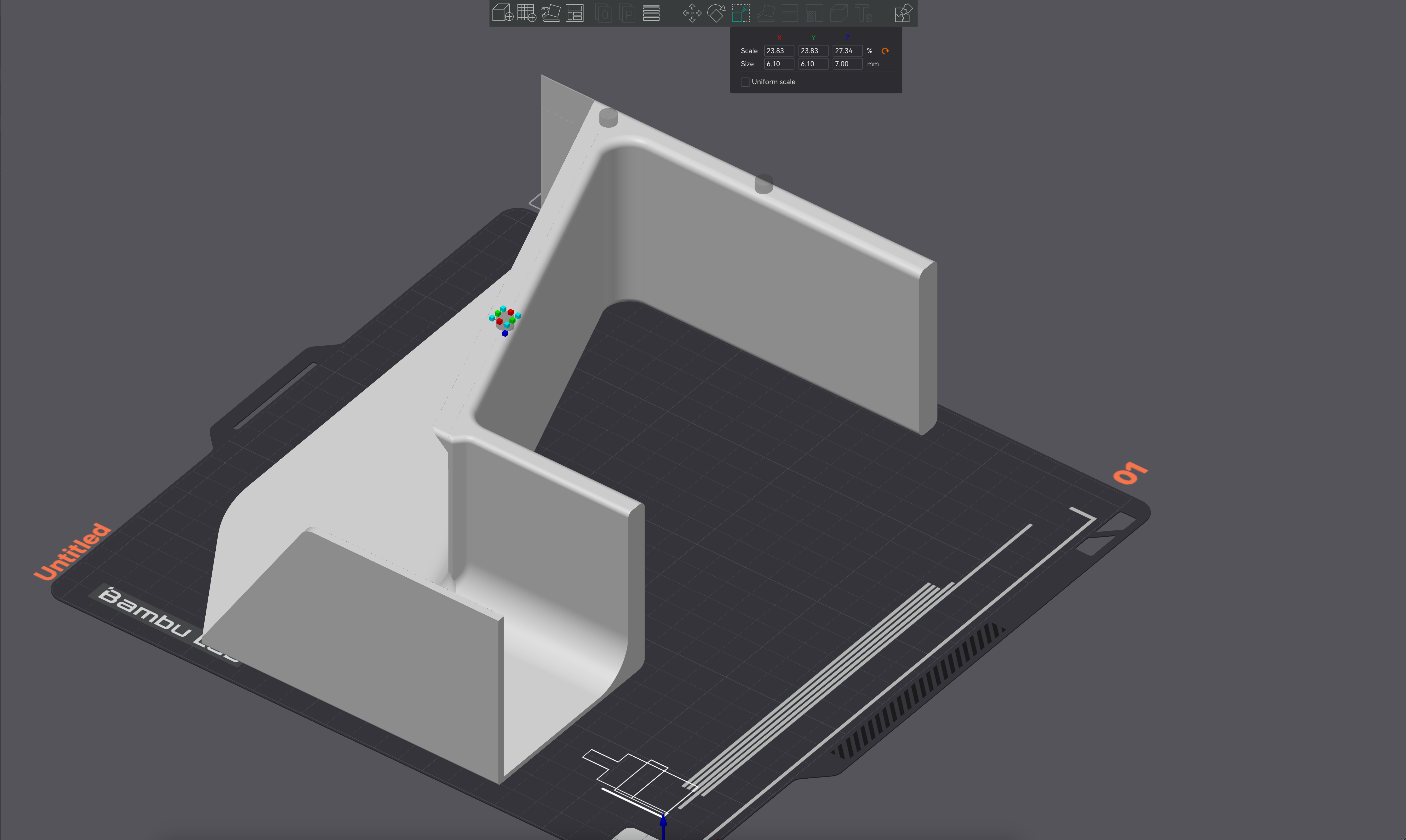Enable the Uniform scale checkbox
This screenshot has height=840, width=1406.
(745, 82)
